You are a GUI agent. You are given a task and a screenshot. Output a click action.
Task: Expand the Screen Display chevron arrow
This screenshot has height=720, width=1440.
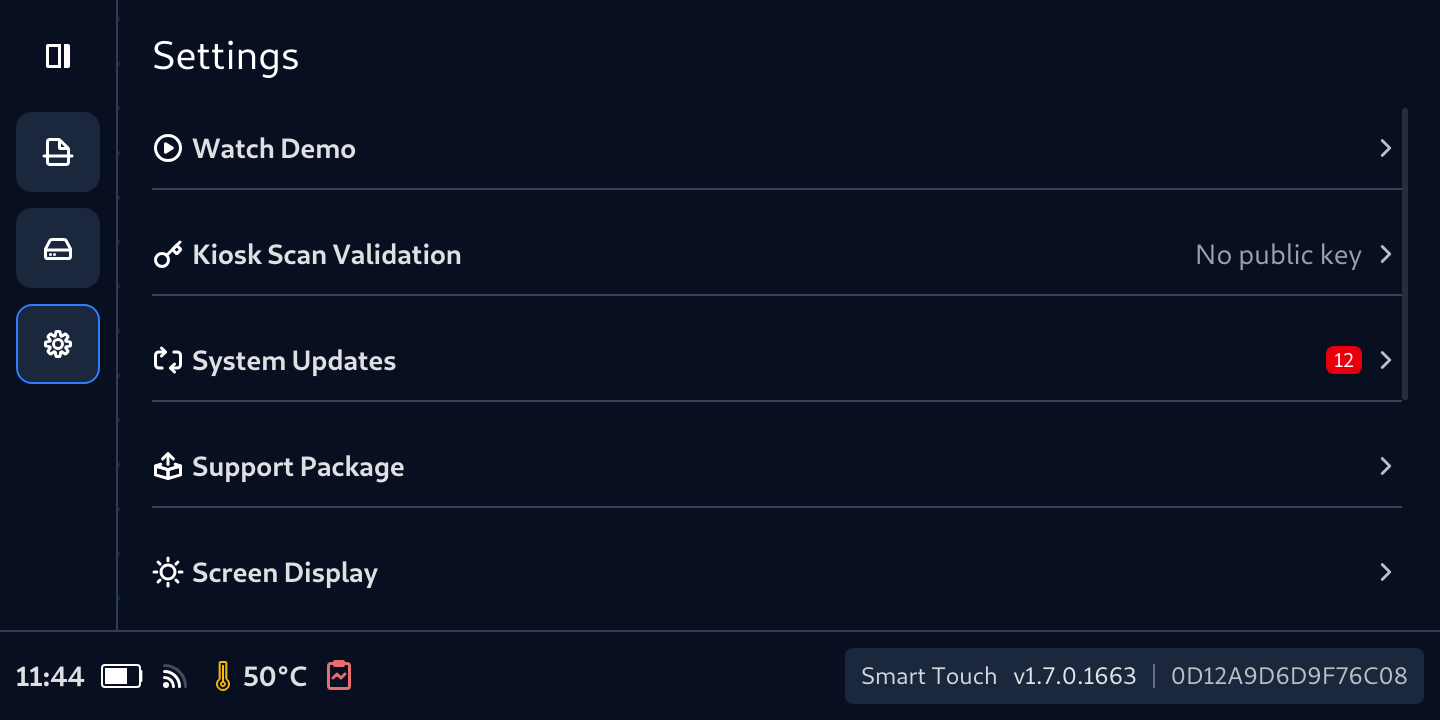click(1386, 573)
